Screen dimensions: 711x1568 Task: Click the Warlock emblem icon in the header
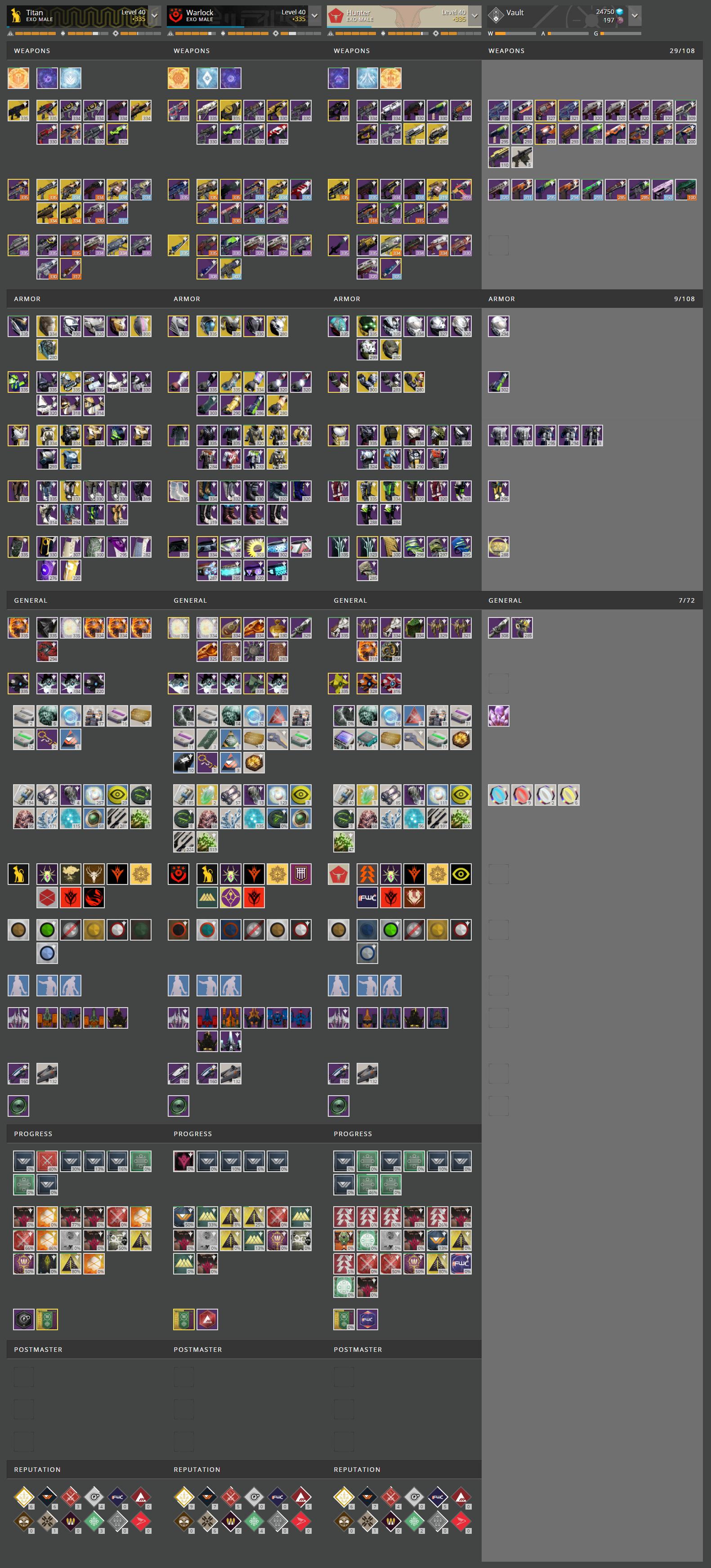[x=176, y=15]
